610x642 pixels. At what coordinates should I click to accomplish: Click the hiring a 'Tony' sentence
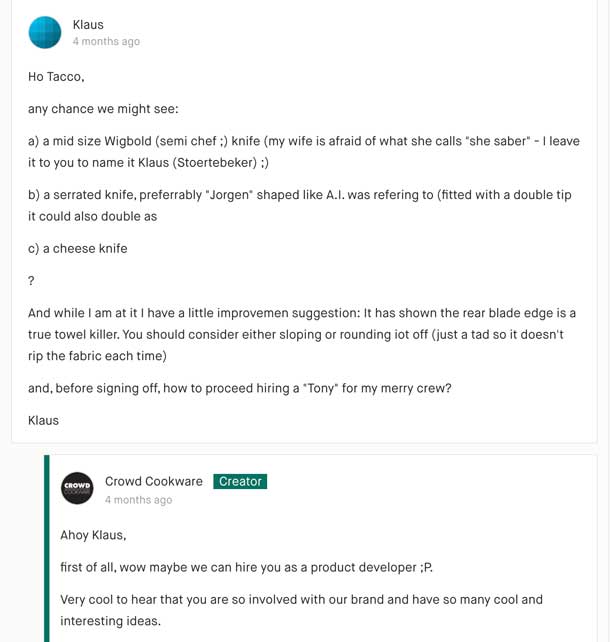pos(239,388)
